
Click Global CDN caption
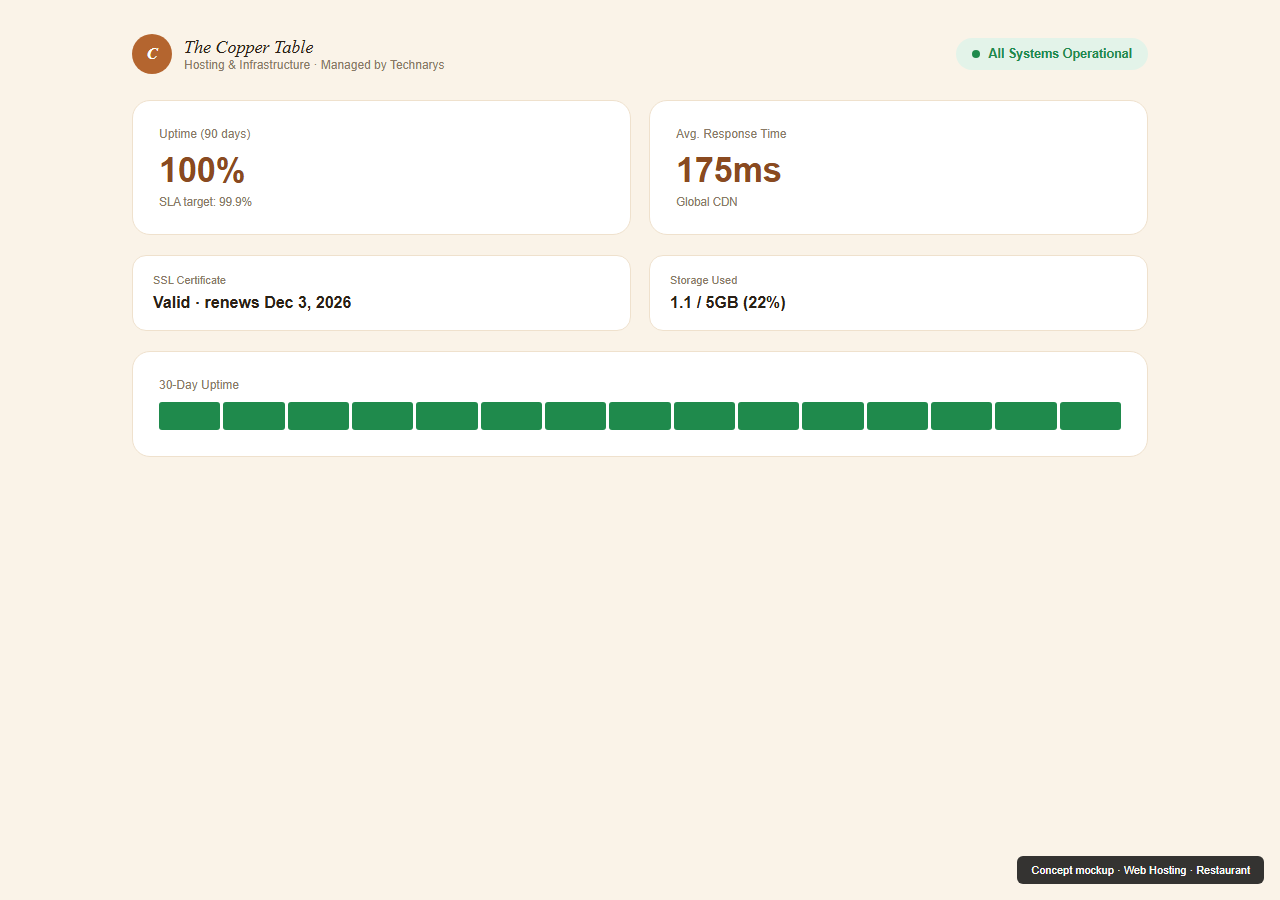pos(706,202)
